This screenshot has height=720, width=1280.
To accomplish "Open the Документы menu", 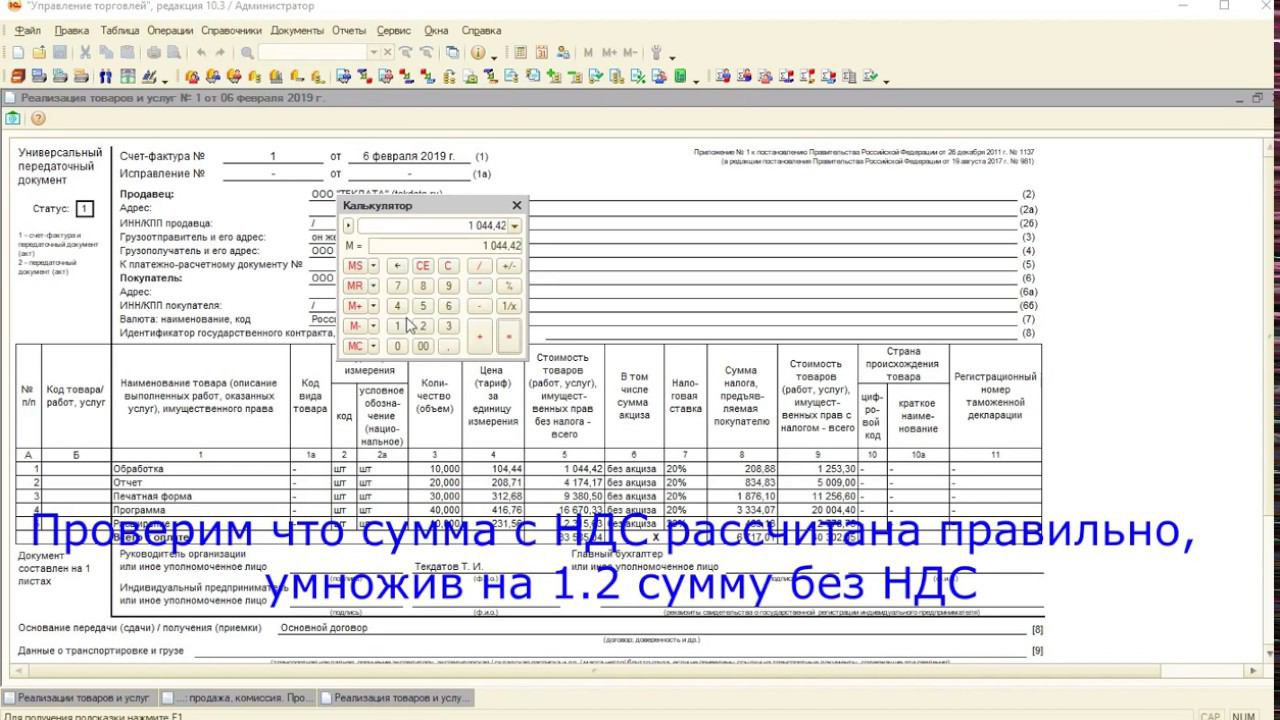I will pyautogui.click(x=297, y=31).
